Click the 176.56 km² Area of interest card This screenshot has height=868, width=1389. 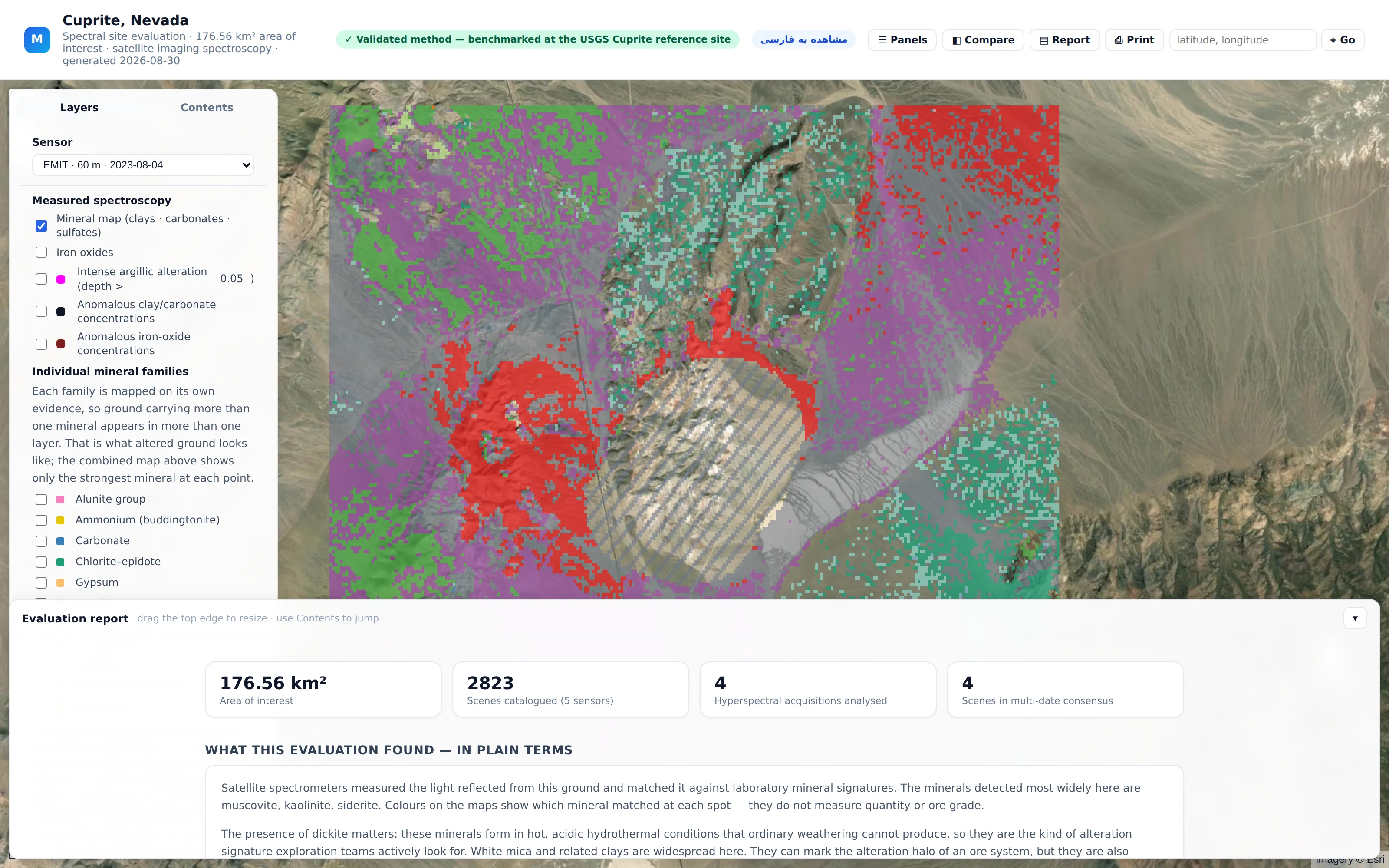323,690
